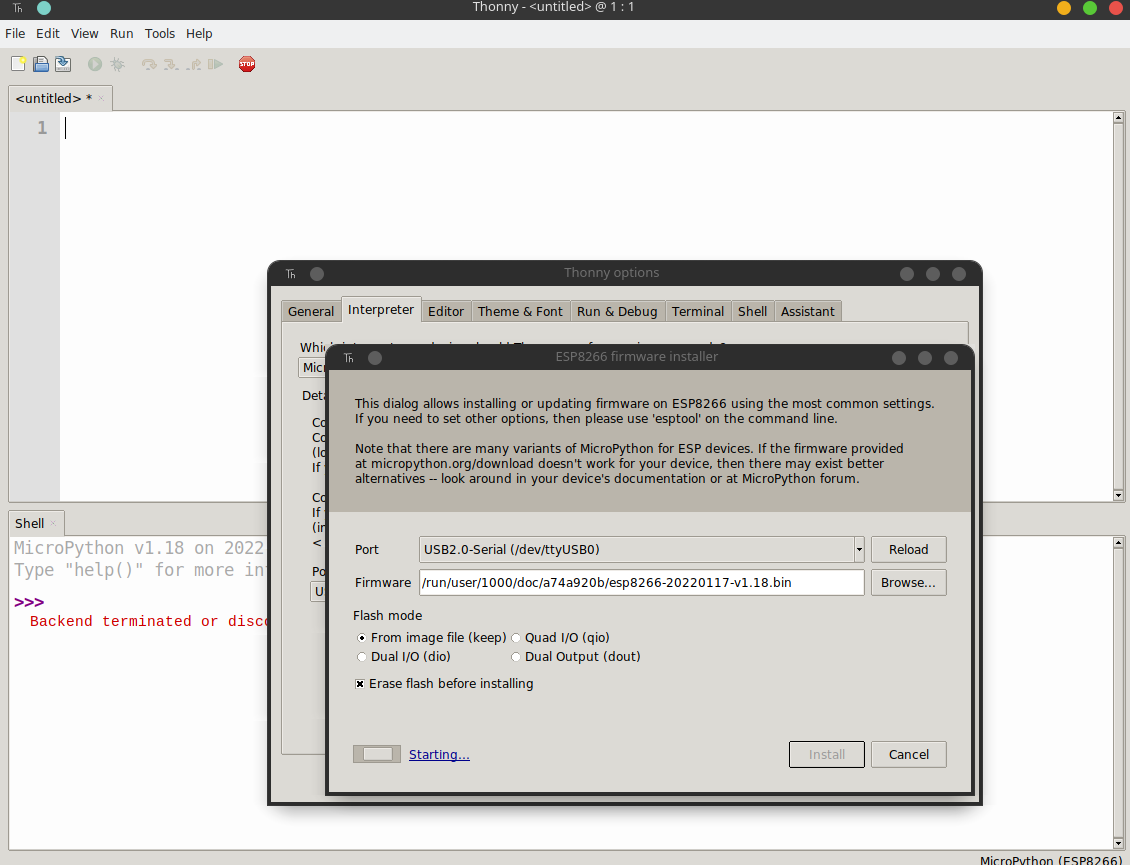Click the Firmware file path field

(x=641, y=583)
